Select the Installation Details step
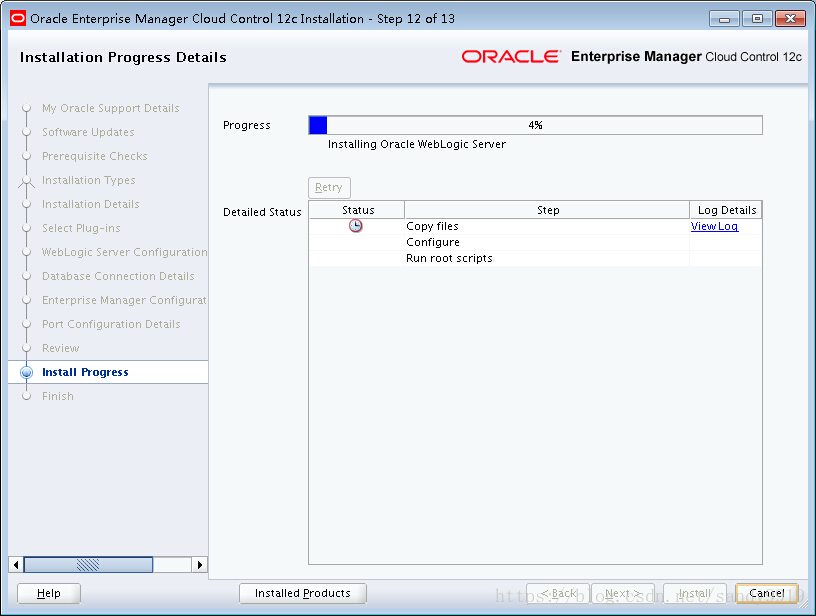This screenshot has height=616, width=816. (91, 204)
